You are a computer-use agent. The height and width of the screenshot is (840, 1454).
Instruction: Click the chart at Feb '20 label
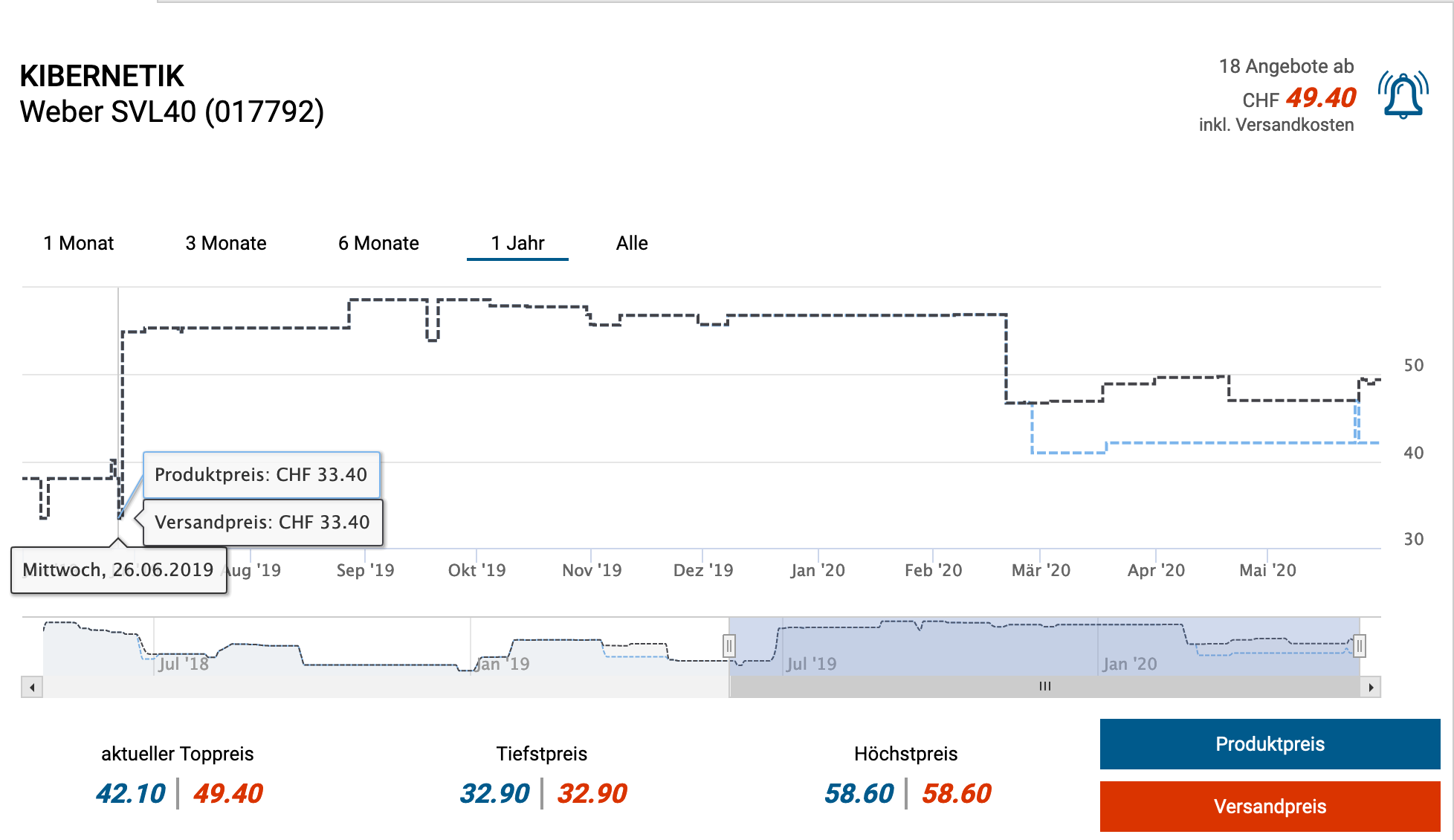point(933,570)
